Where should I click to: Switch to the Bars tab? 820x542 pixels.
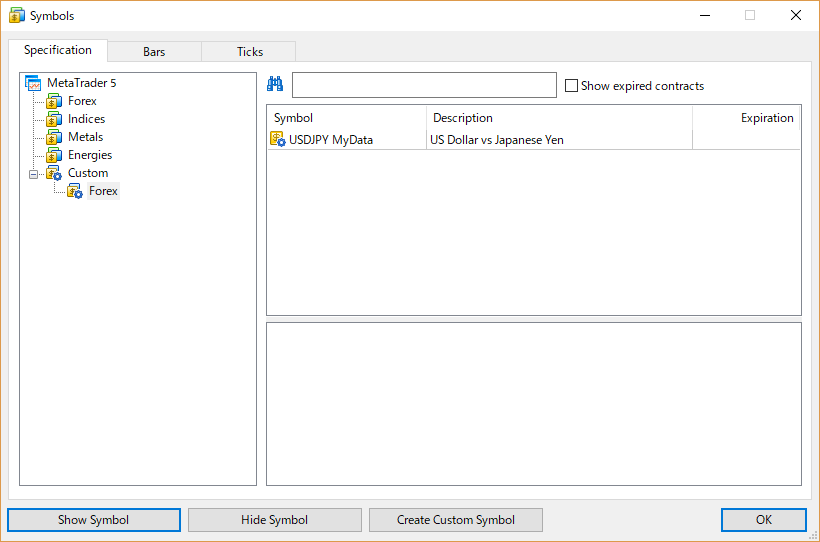[x=154, y=52]
